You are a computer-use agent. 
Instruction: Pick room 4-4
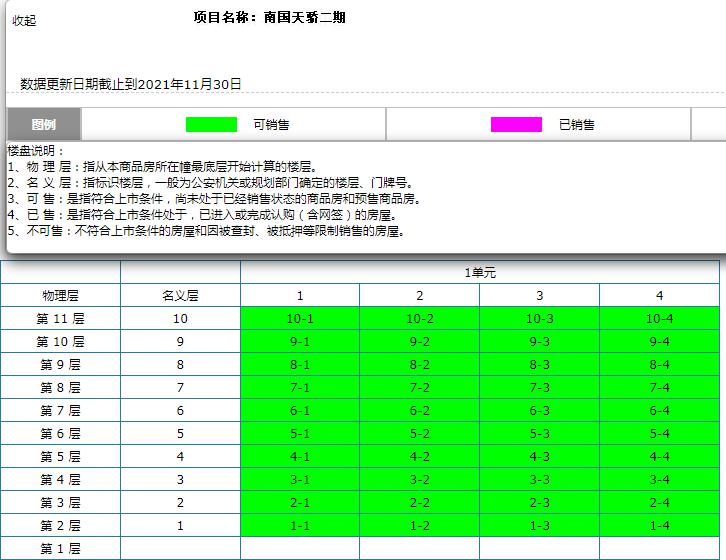coord(659,456)
